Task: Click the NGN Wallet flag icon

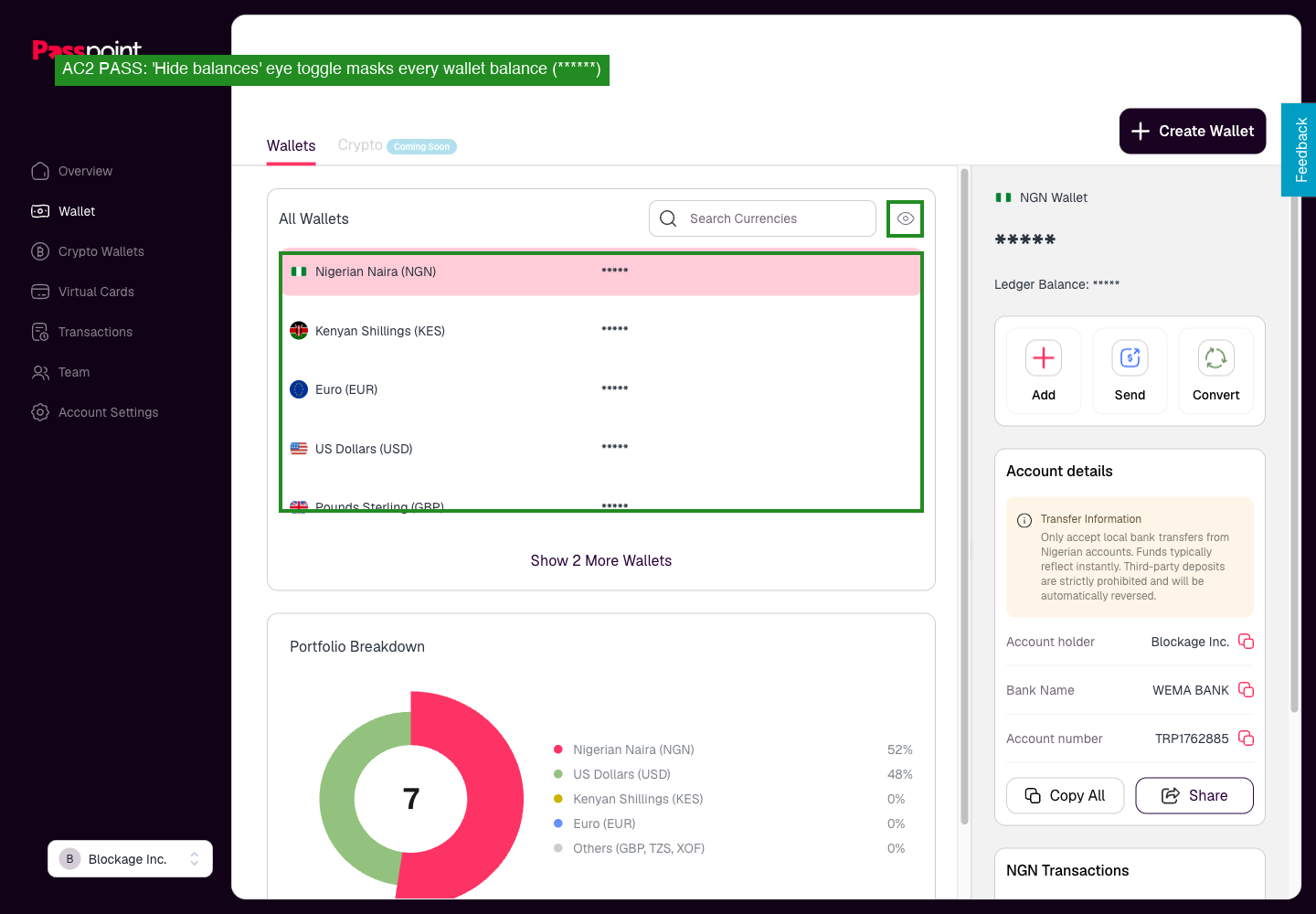Action: 1003,197
